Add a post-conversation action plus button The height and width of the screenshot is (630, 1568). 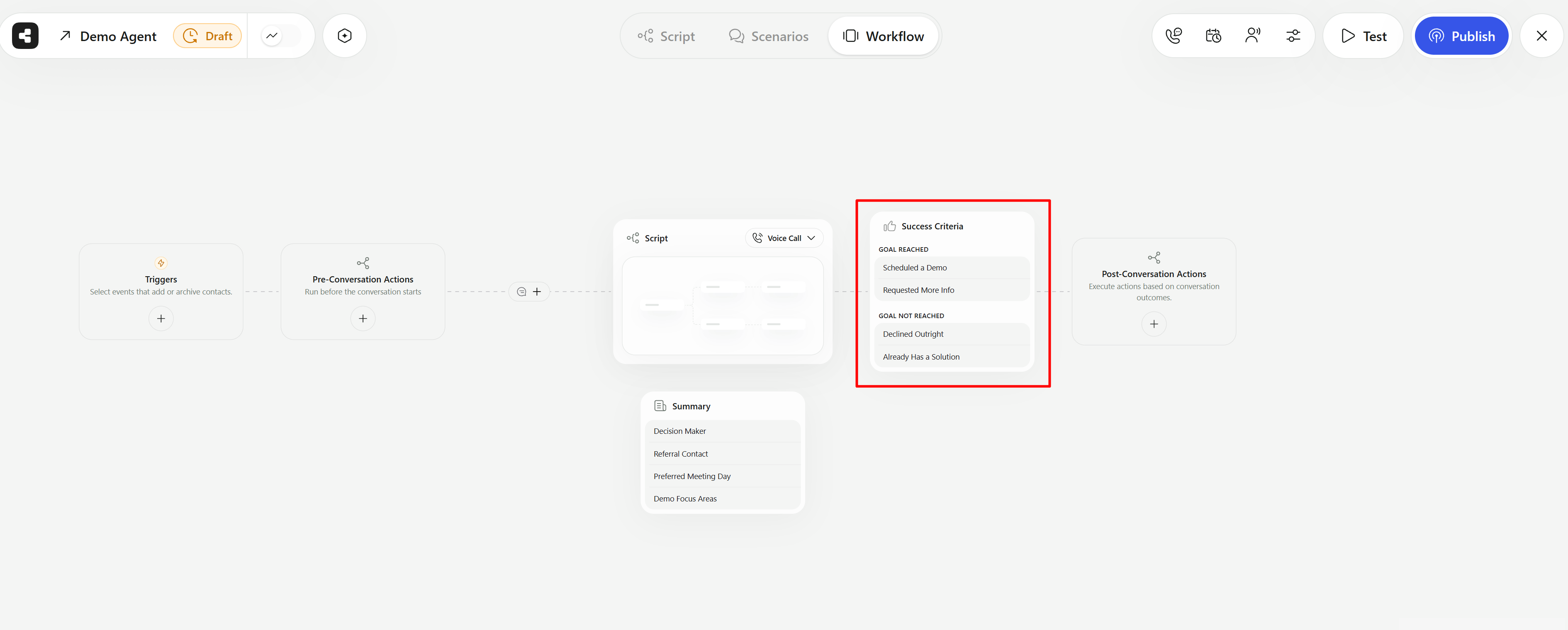tap(1154, 324)
